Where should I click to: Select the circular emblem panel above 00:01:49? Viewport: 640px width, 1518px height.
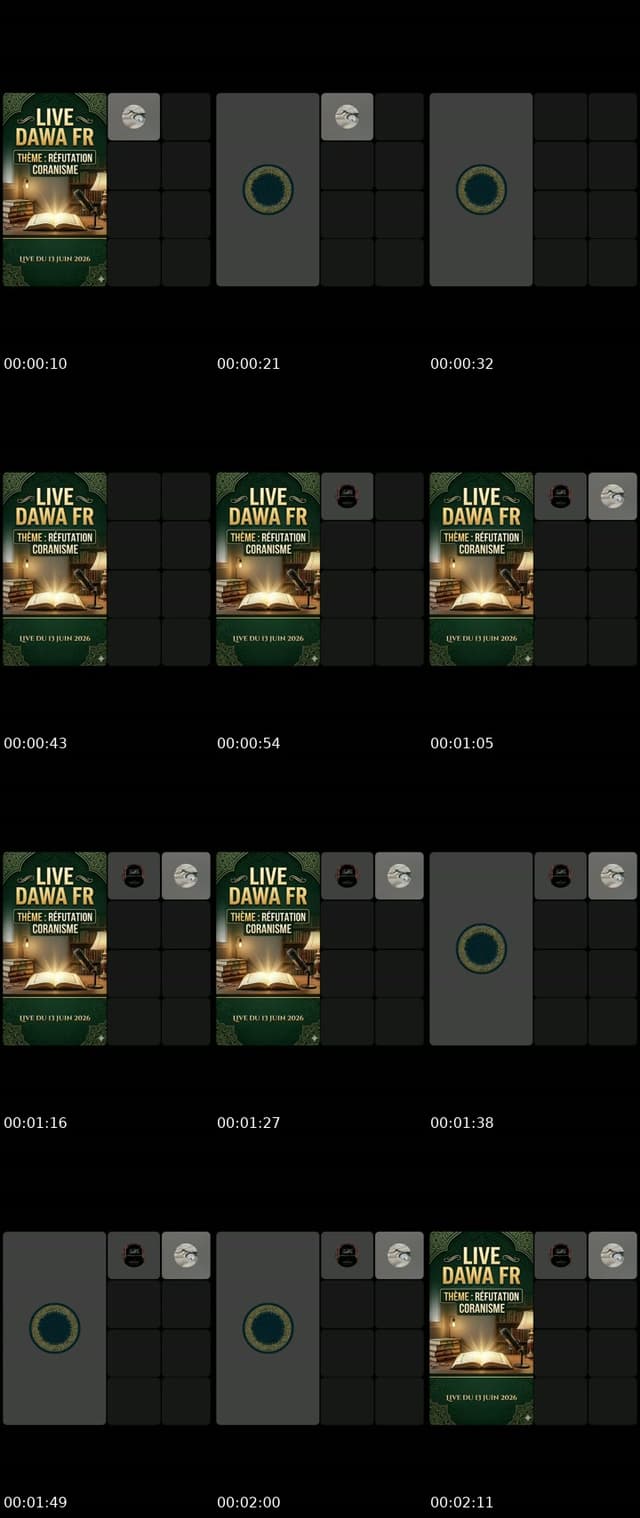[55, 1328]
